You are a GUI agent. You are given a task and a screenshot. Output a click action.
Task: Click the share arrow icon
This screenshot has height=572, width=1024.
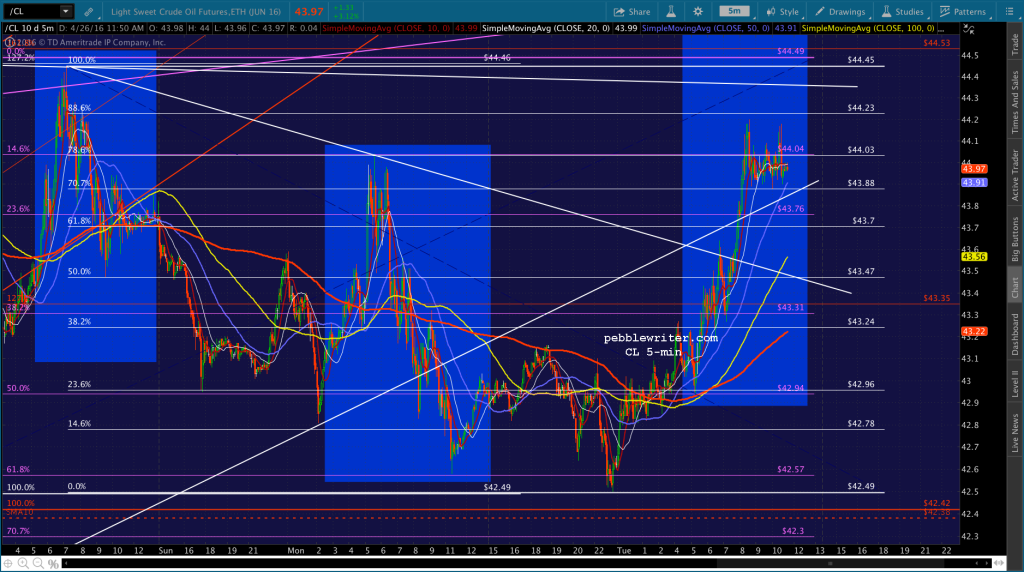pos(618,12)
